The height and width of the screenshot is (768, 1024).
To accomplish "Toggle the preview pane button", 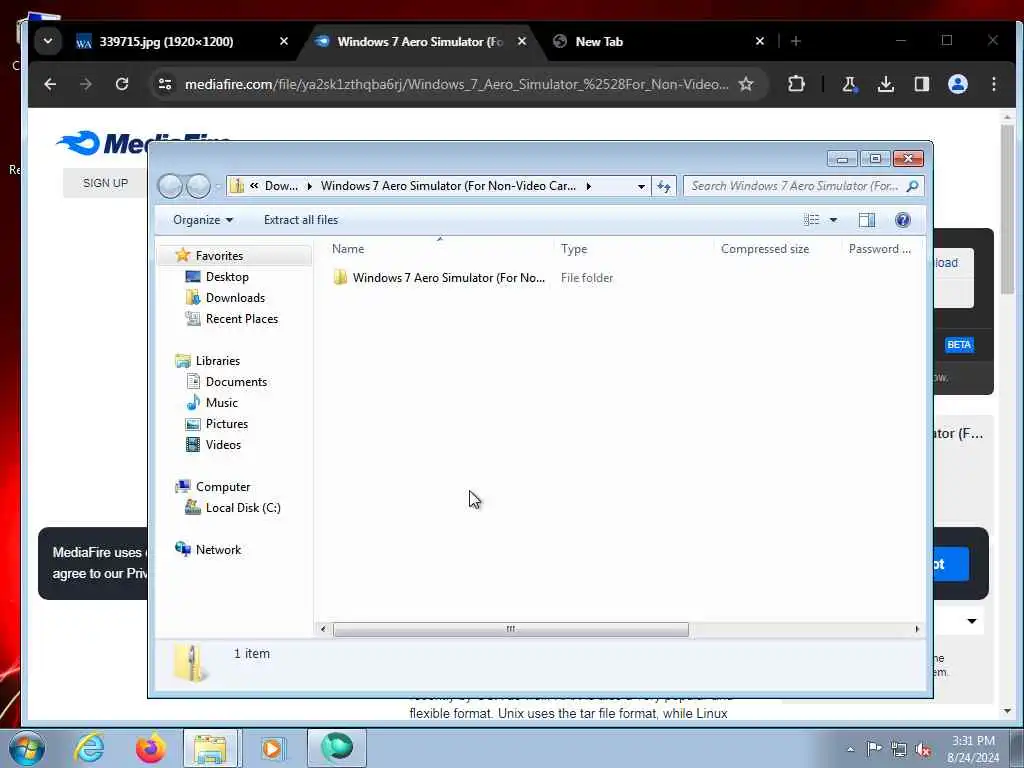I will (867, 220).
